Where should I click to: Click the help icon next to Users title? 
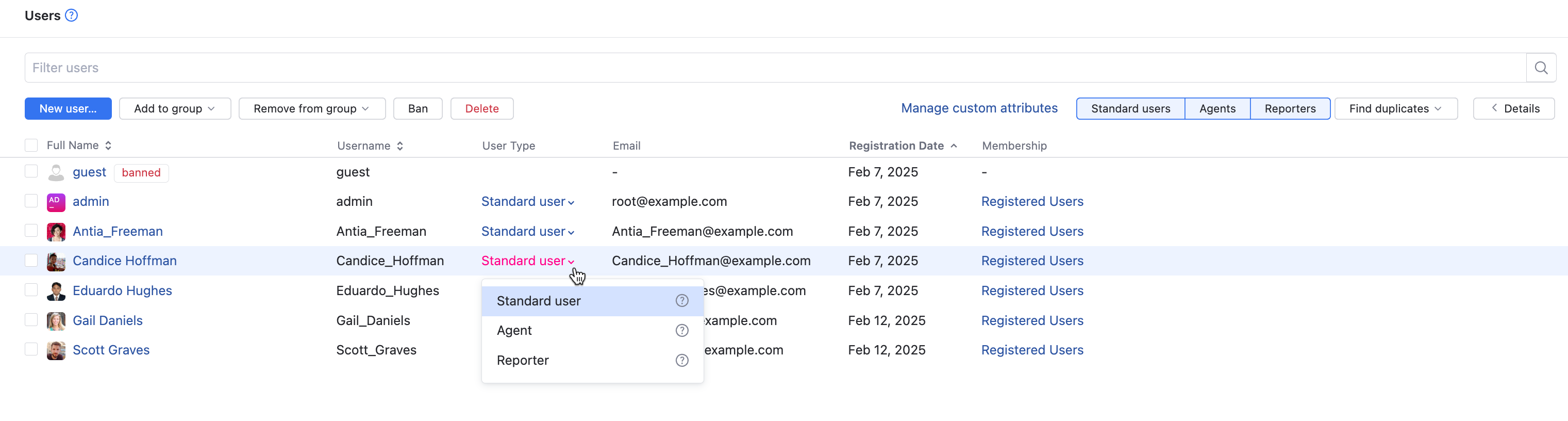point(71,15)
